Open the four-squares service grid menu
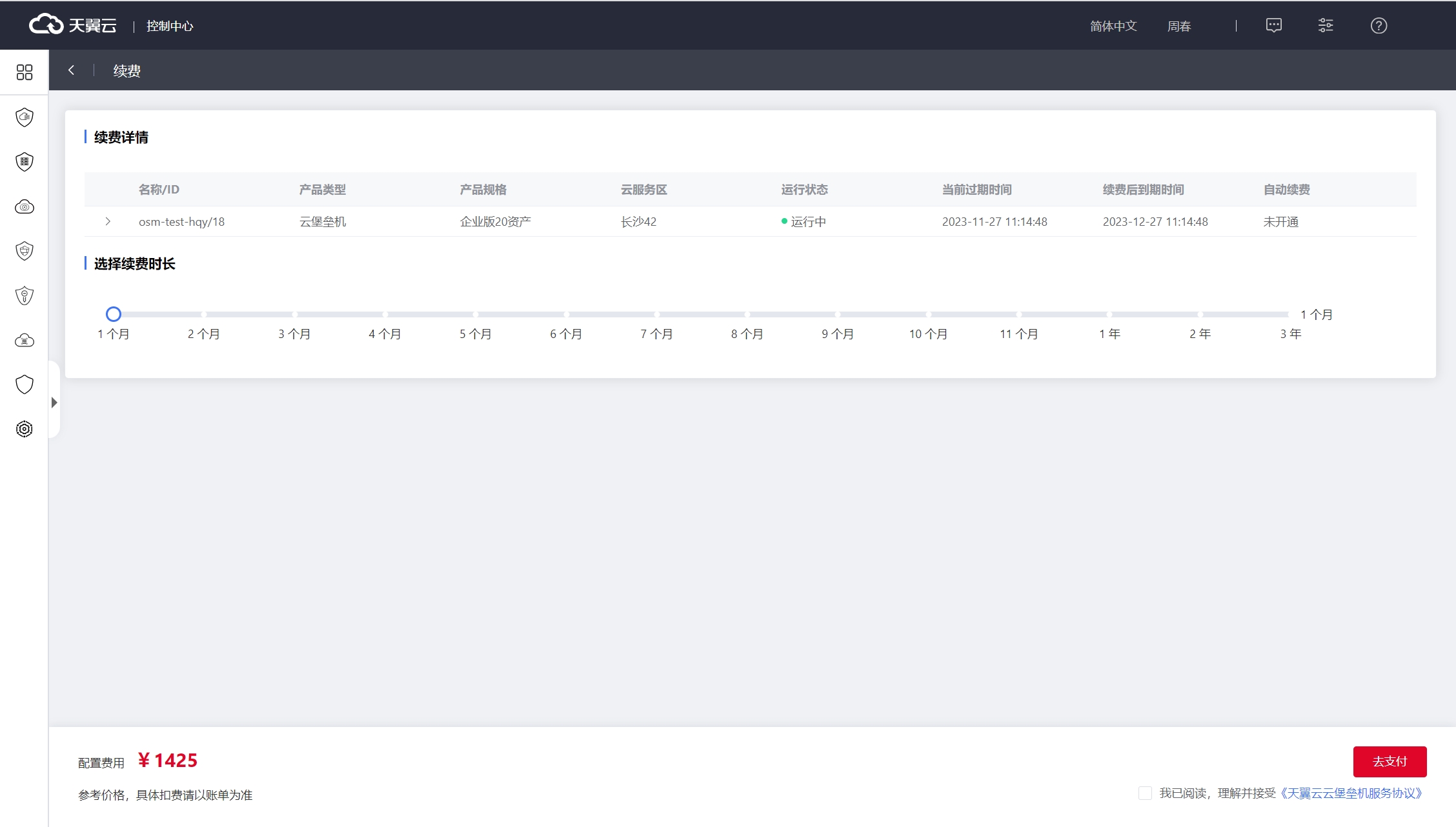 (x=25, y=72)
